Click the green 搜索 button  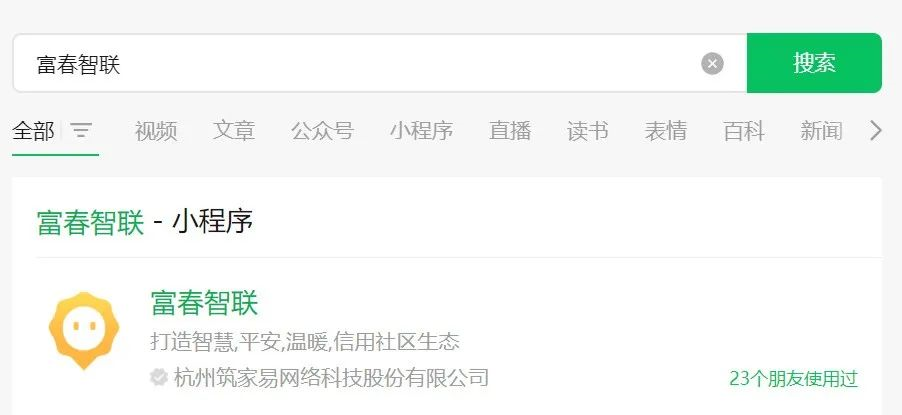814,63
